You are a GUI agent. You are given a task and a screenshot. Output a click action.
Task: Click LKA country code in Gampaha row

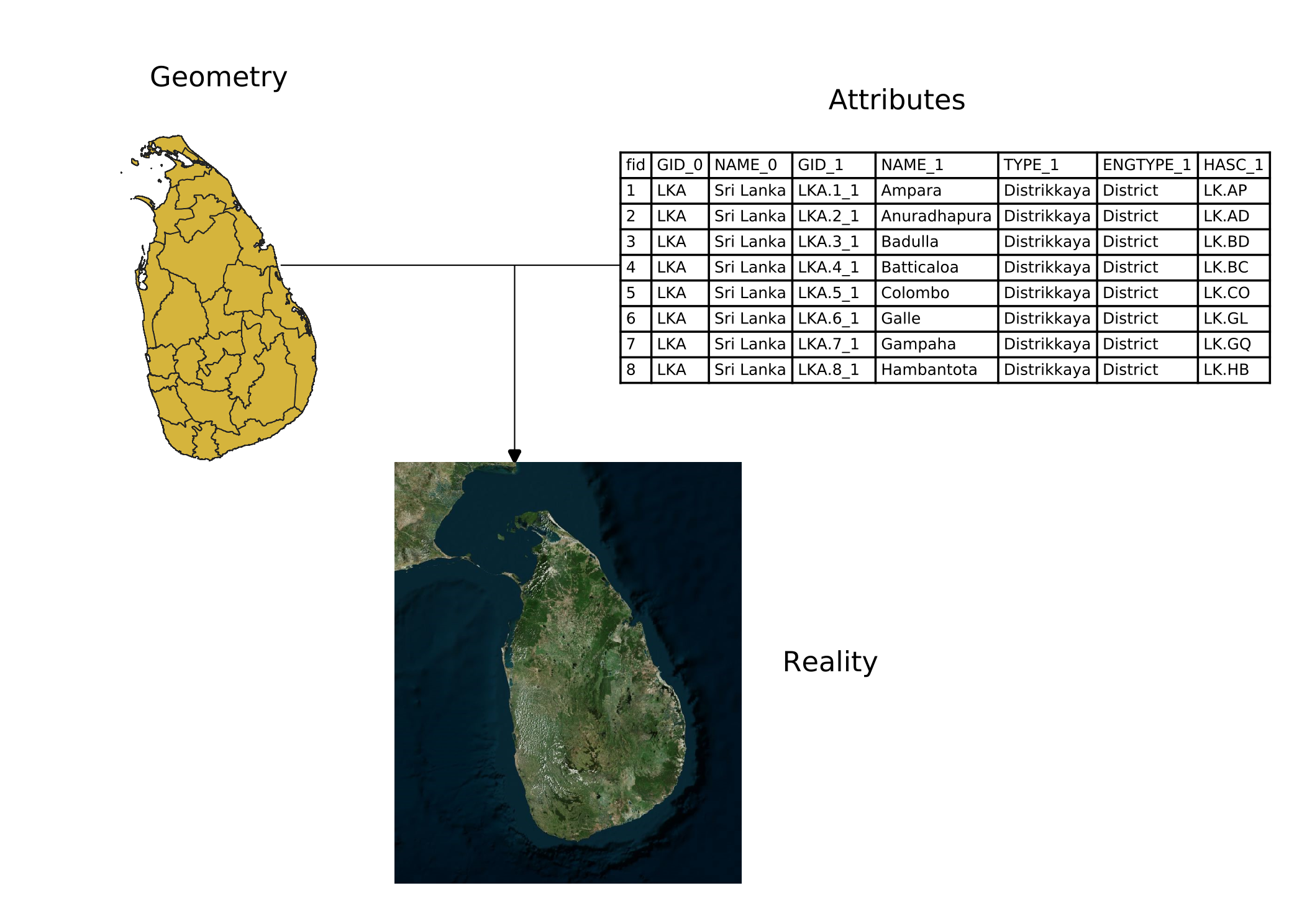click(680, 344)
